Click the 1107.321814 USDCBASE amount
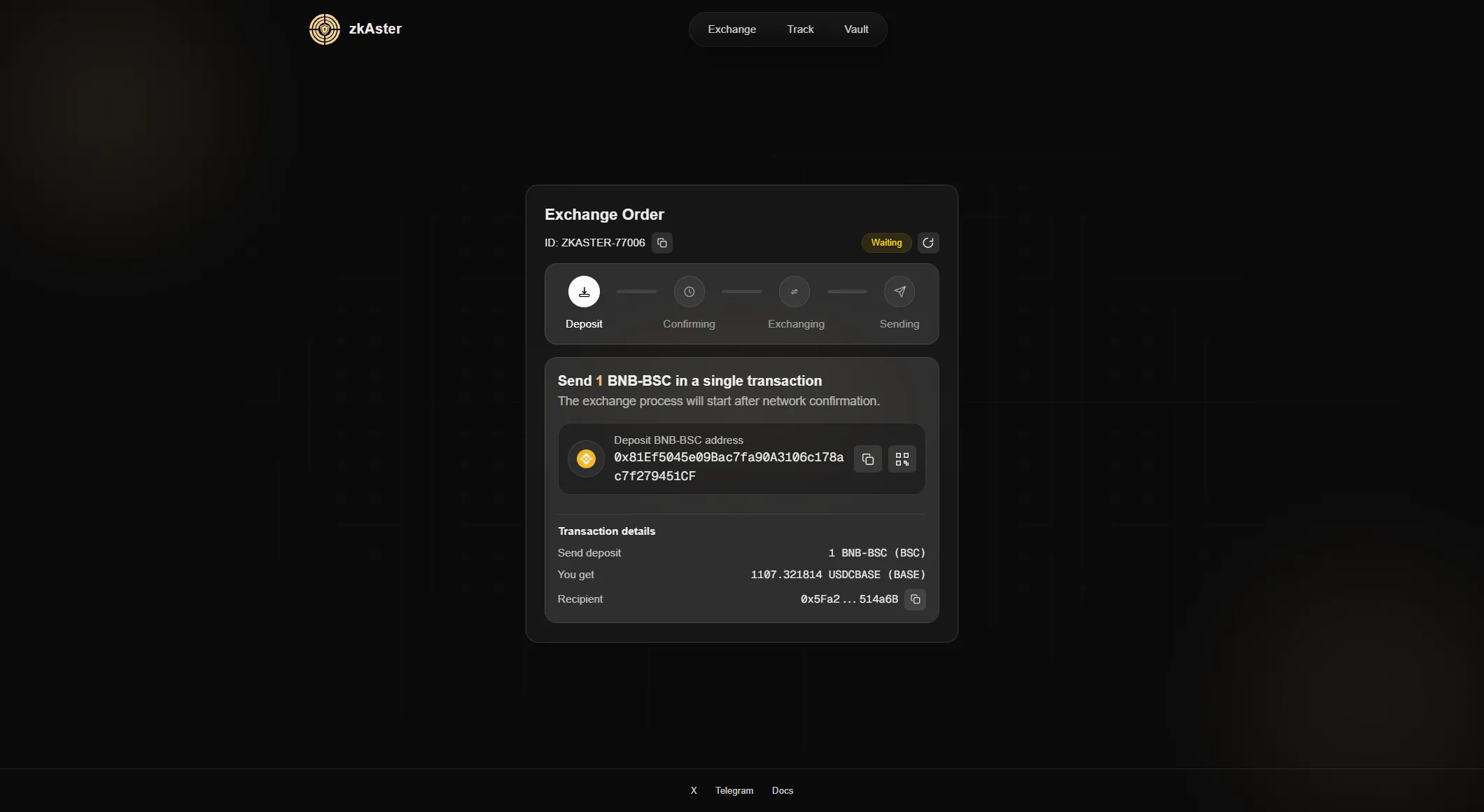Screen dimensions: 1484x812 click(x=838, y=575)
